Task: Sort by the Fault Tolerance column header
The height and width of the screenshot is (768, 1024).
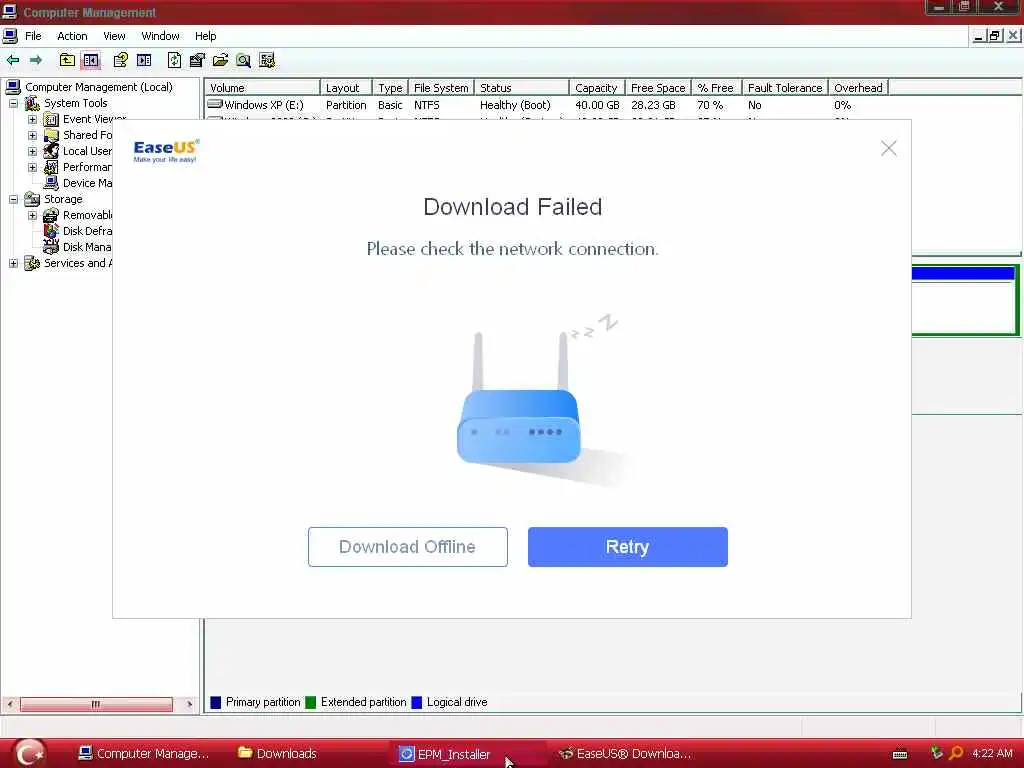Action: 785,88
